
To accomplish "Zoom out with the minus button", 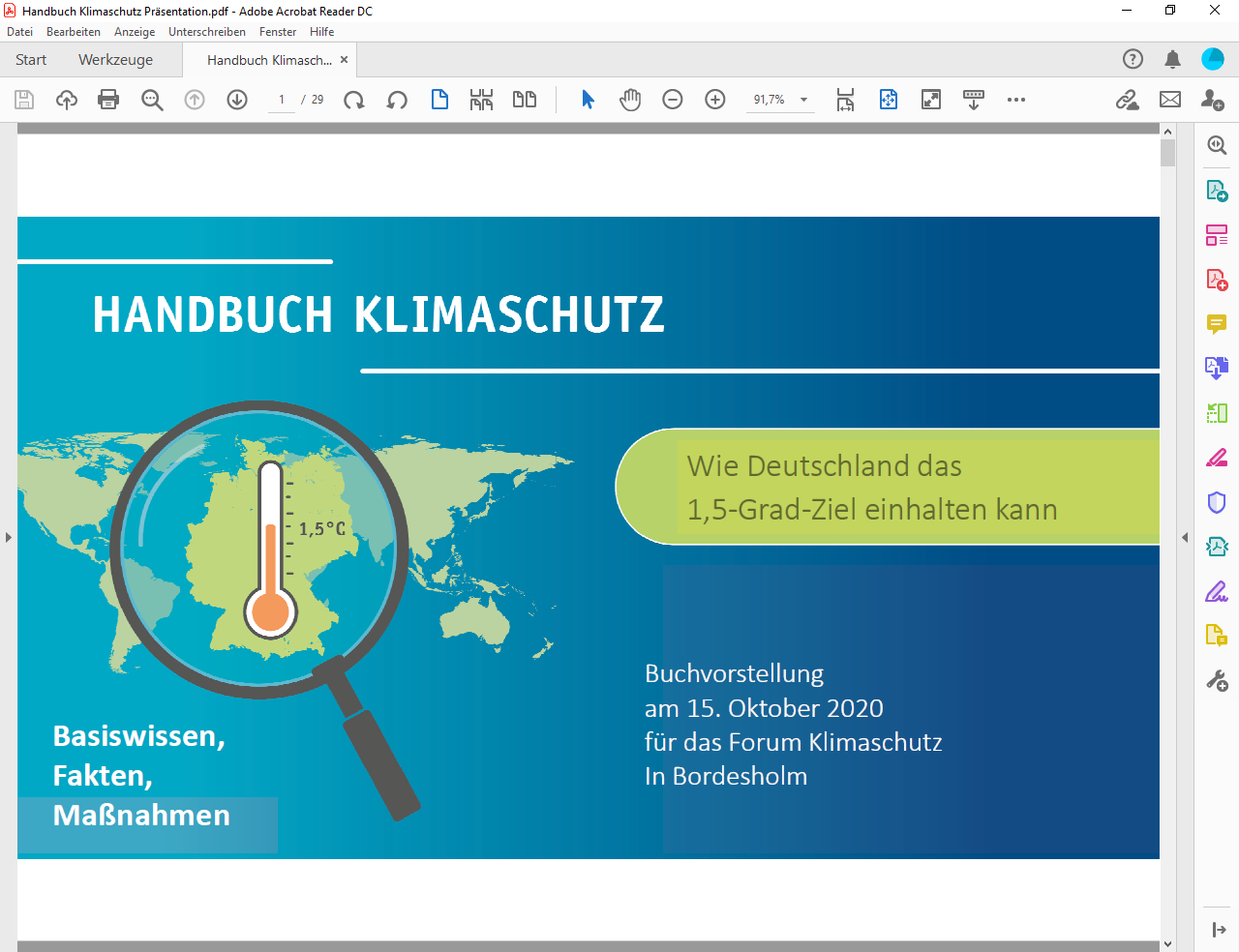I will (673, 100).
